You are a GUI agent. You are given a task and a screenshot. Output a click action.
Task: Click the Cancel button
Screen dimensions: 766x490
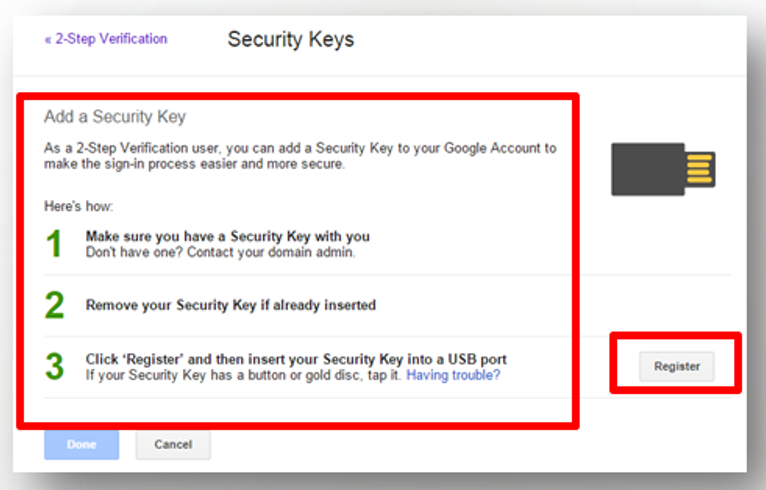(173, 444)
